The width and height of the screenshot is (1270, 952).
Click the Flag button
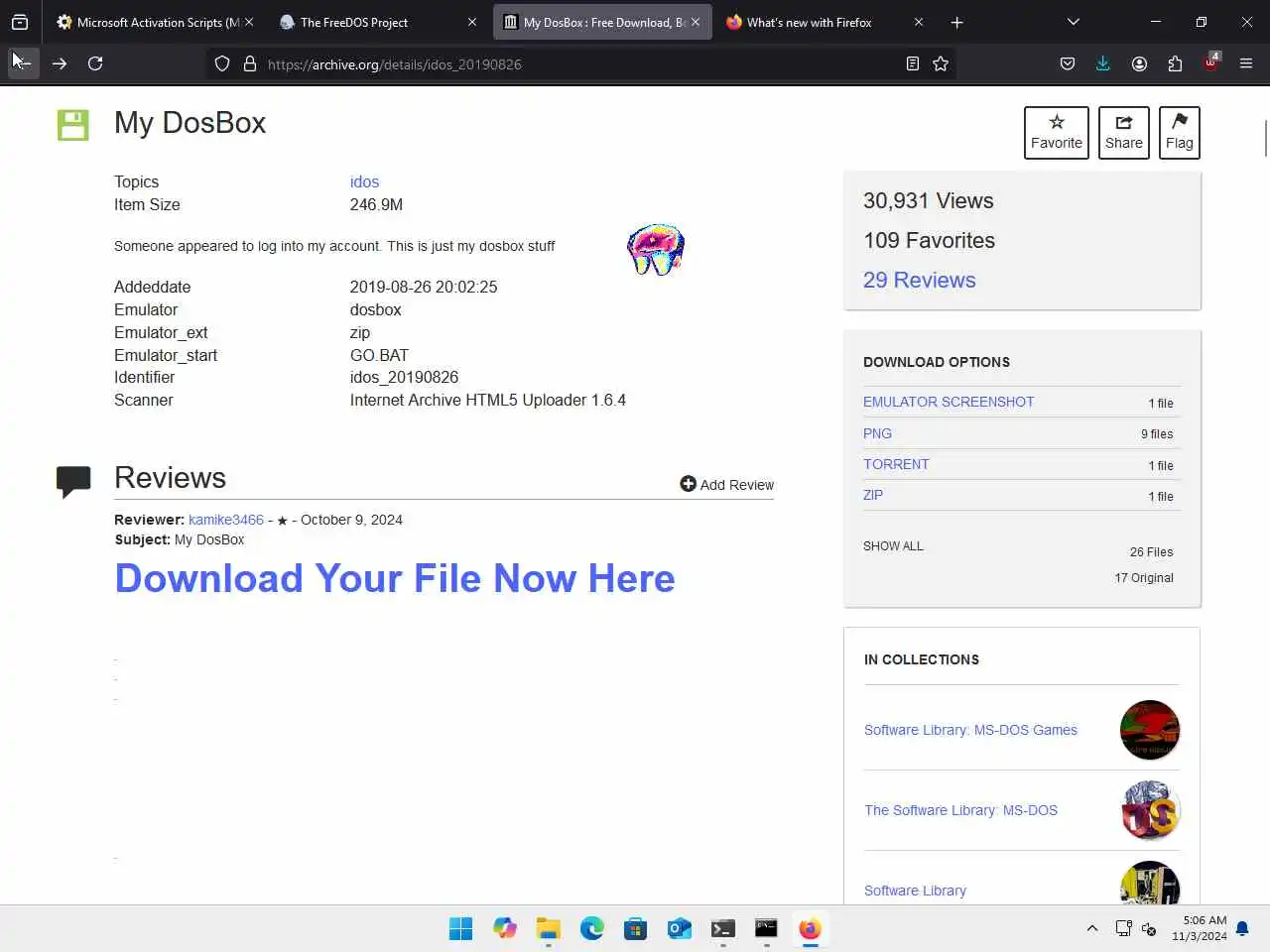click(x=1180, y=132)
